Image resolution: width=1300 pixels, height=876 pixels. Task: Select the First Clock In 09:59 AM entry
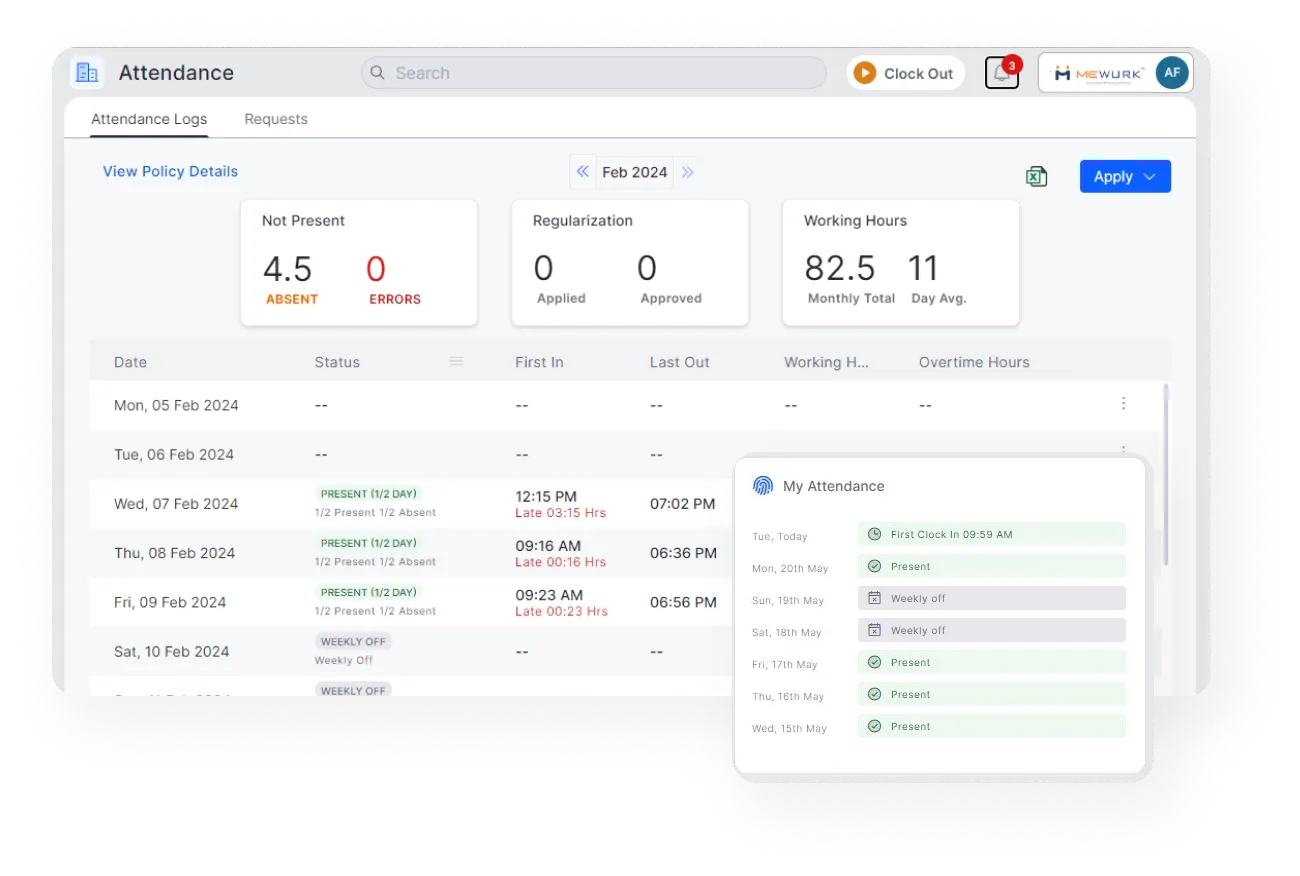991,534
